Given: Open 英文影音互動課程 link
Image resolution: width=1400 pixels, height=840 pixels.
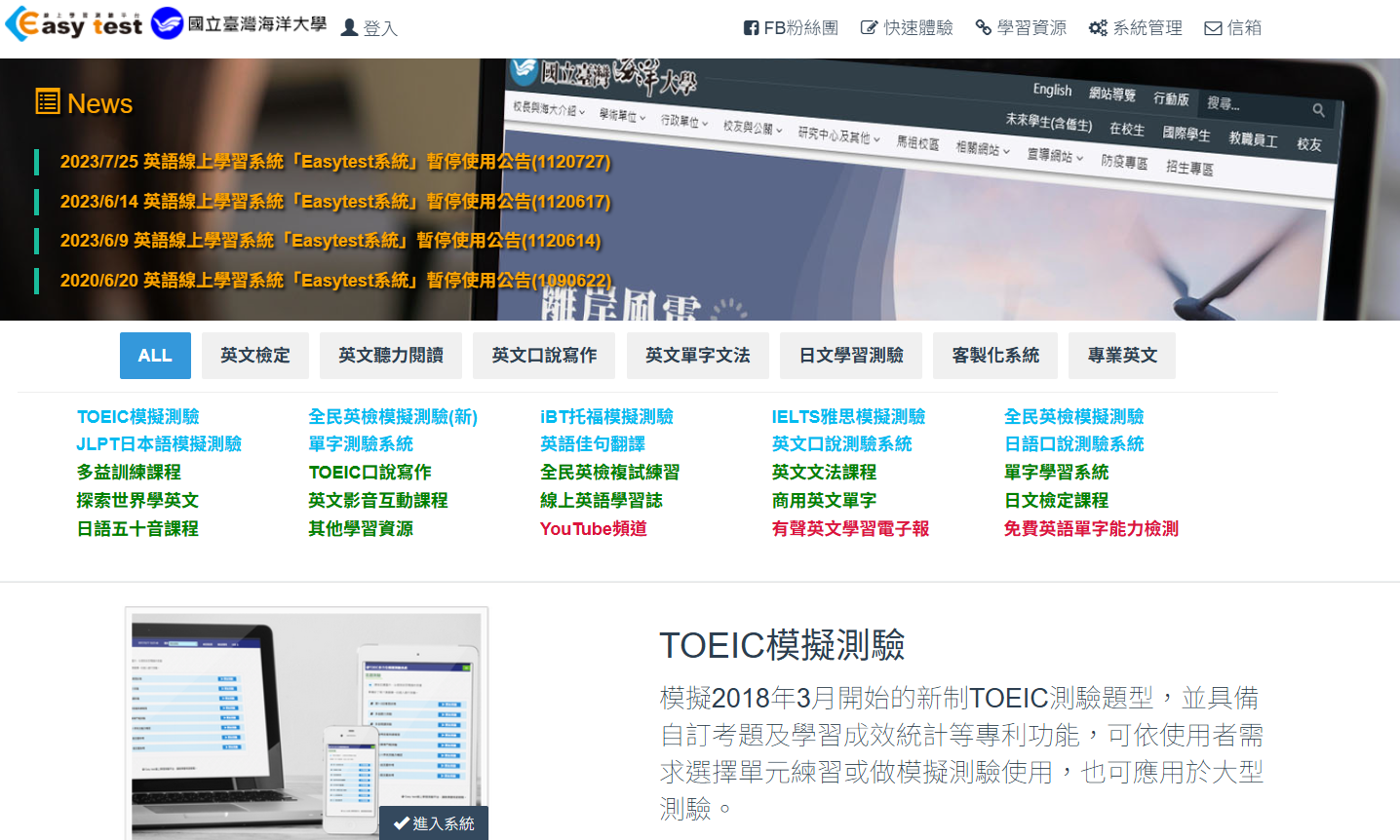Looking at the screenshot, I should 378,501.
